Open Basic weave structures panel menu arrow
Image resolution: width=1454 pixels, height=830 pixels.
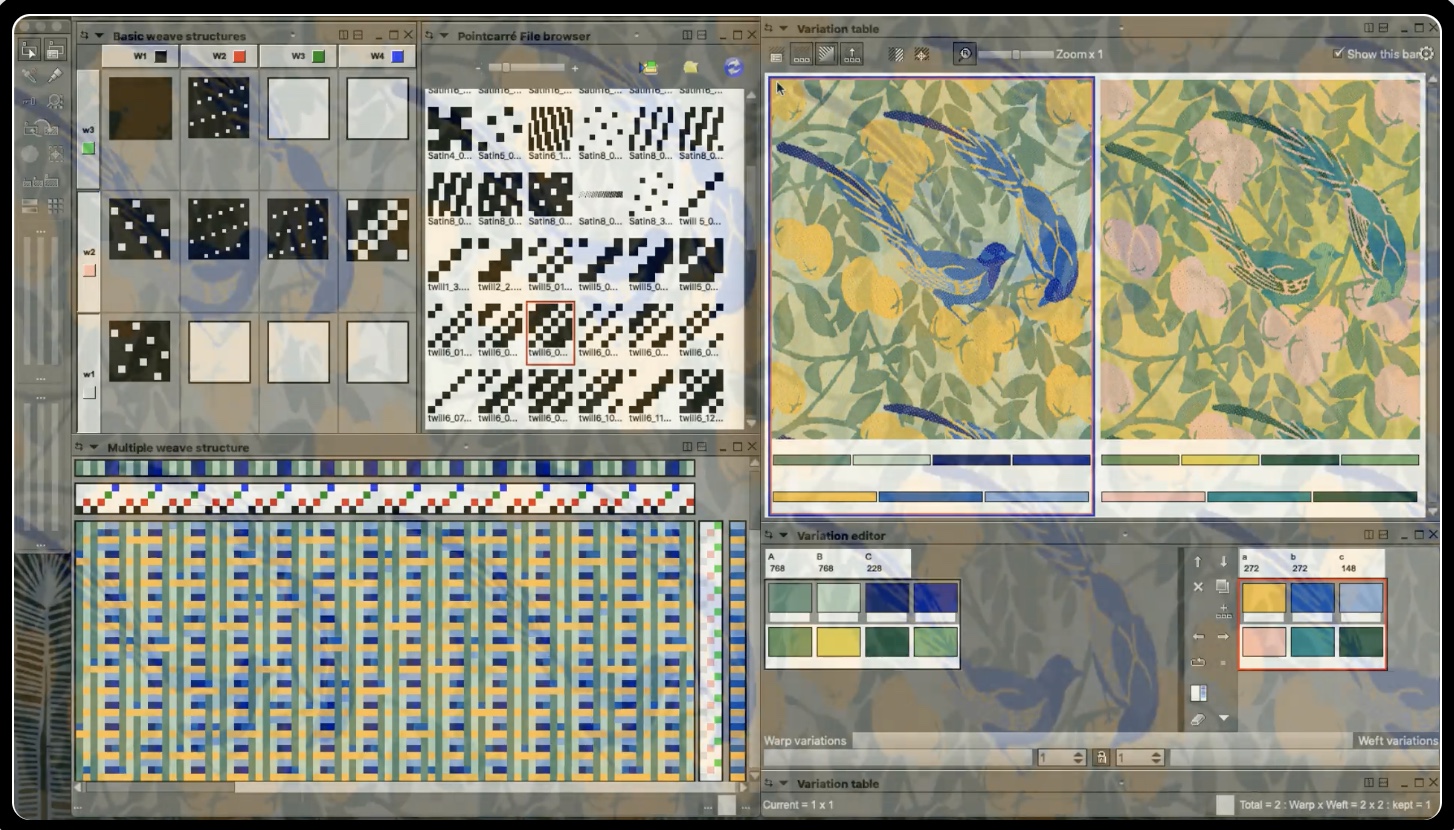(x=98, y=36)
